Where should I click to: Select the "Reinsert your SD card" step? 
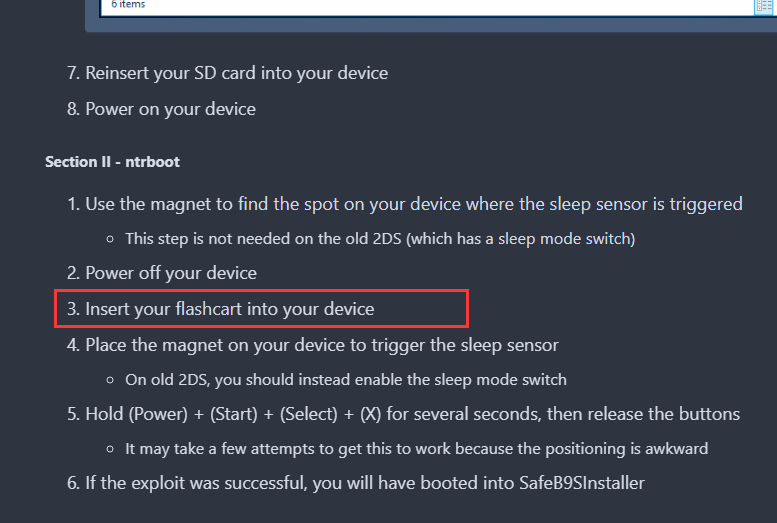click(236, 73)
